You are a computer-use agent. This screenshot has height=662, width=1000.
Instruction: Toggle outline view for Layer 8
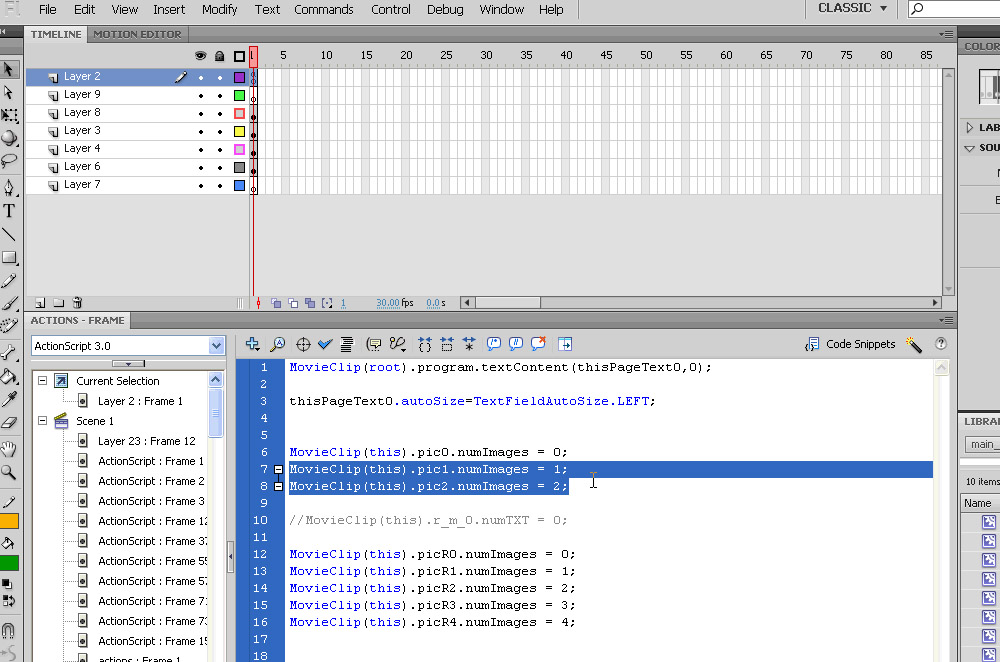pos(239,113)
